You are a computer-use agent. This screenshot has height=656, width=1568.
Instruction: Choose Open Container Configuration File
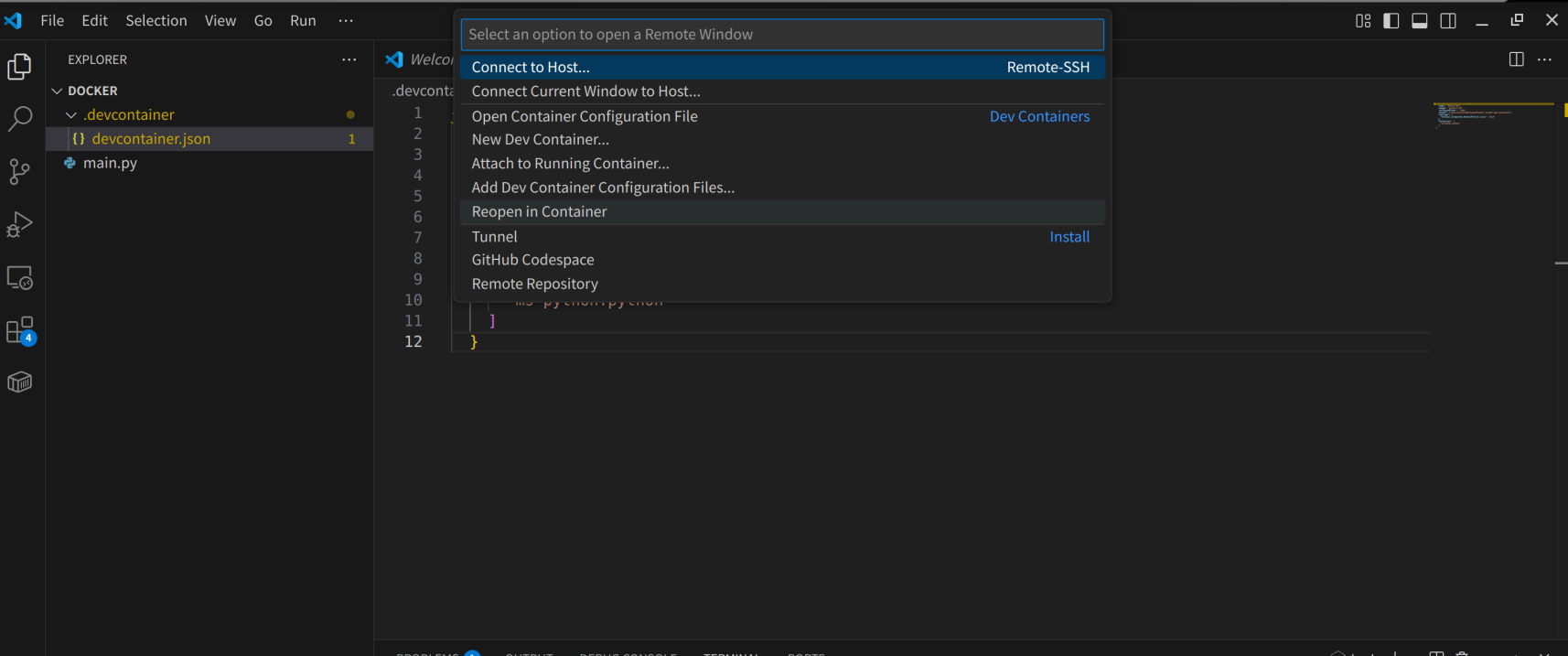(x=782, y=116)
